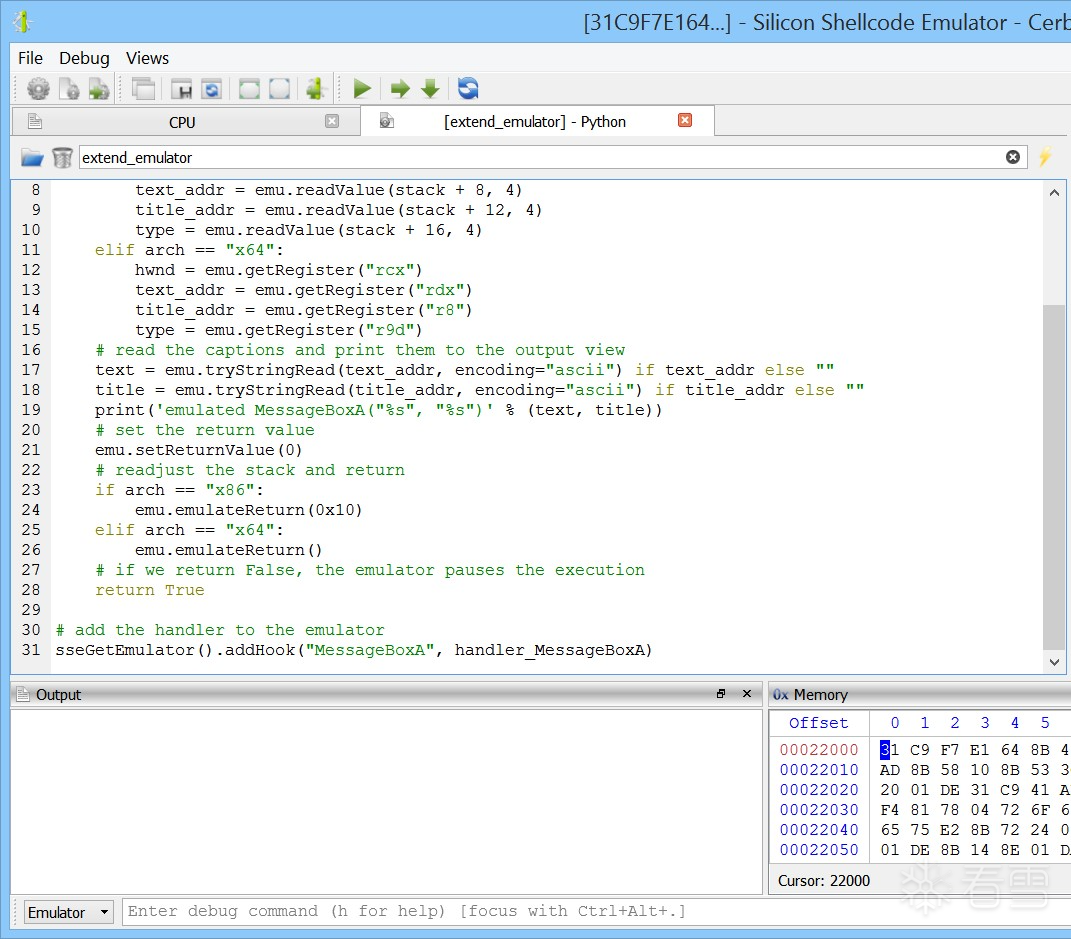Clear the extend_emulator script name field
This screenshot has height=939, width=1071.
click(x=1013, y=157)
